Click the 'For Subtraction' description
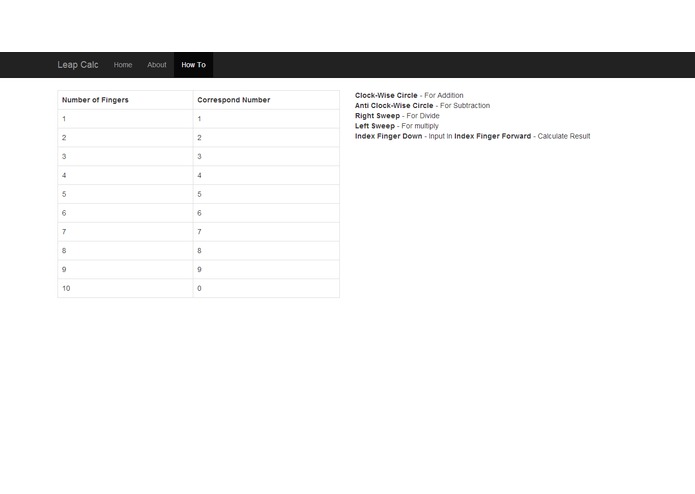Image resolution: width=695 pixels, height=494 pixels. pos(465,105)
